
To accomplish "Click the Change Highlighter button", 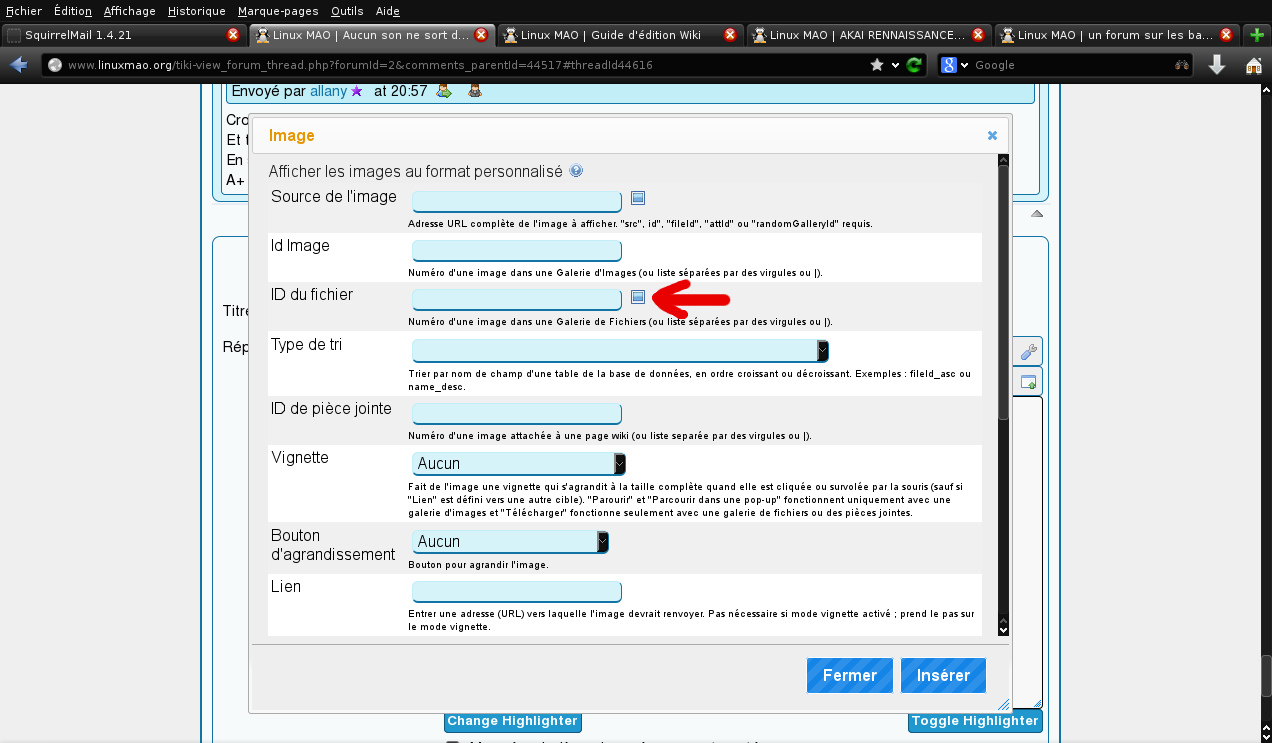I will [512, 721].
